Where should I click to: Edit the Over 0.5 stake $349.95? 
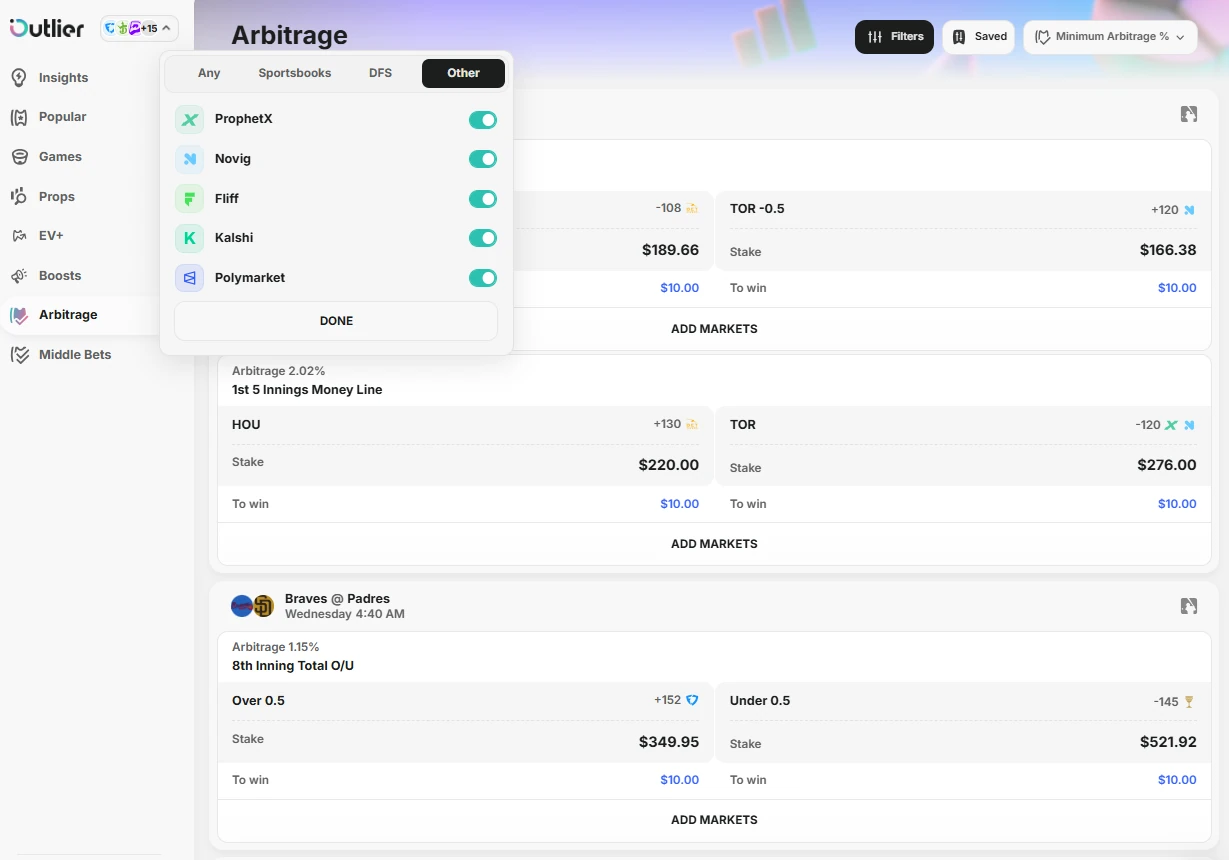(668, 742)
